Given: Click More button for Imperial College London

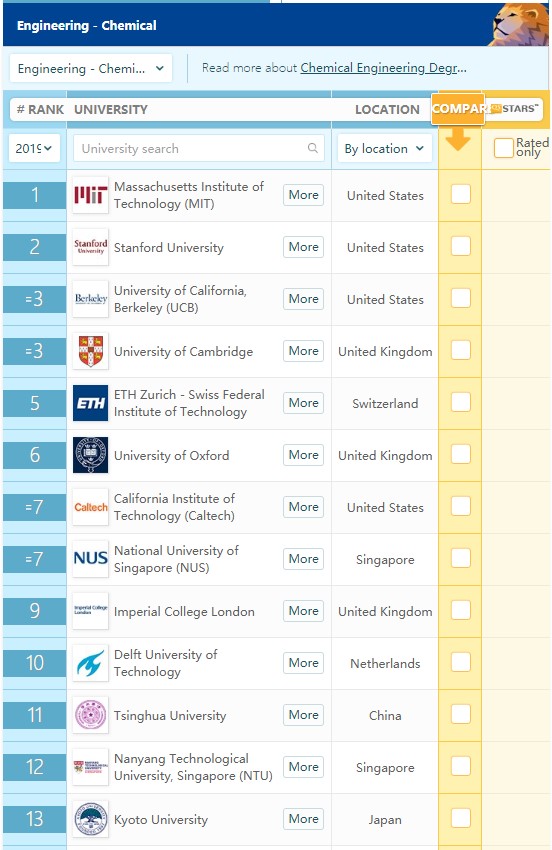Looking at the screenshot, I should (303, 611).
